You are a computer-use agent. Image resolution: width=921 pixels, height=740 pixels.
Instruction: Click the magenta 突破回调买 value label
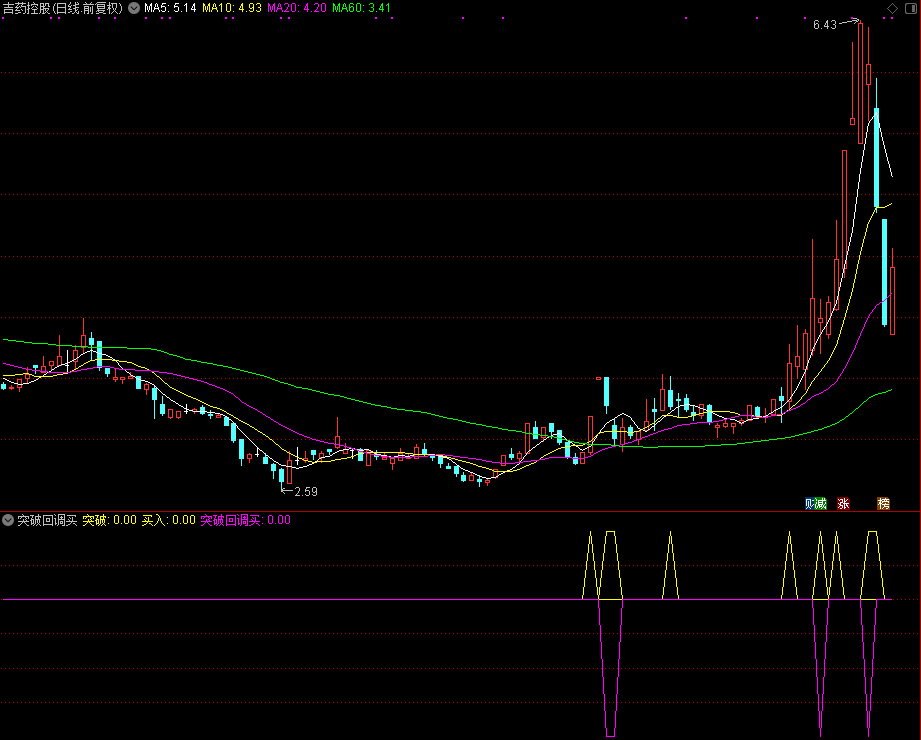click(x=245, y=520)
